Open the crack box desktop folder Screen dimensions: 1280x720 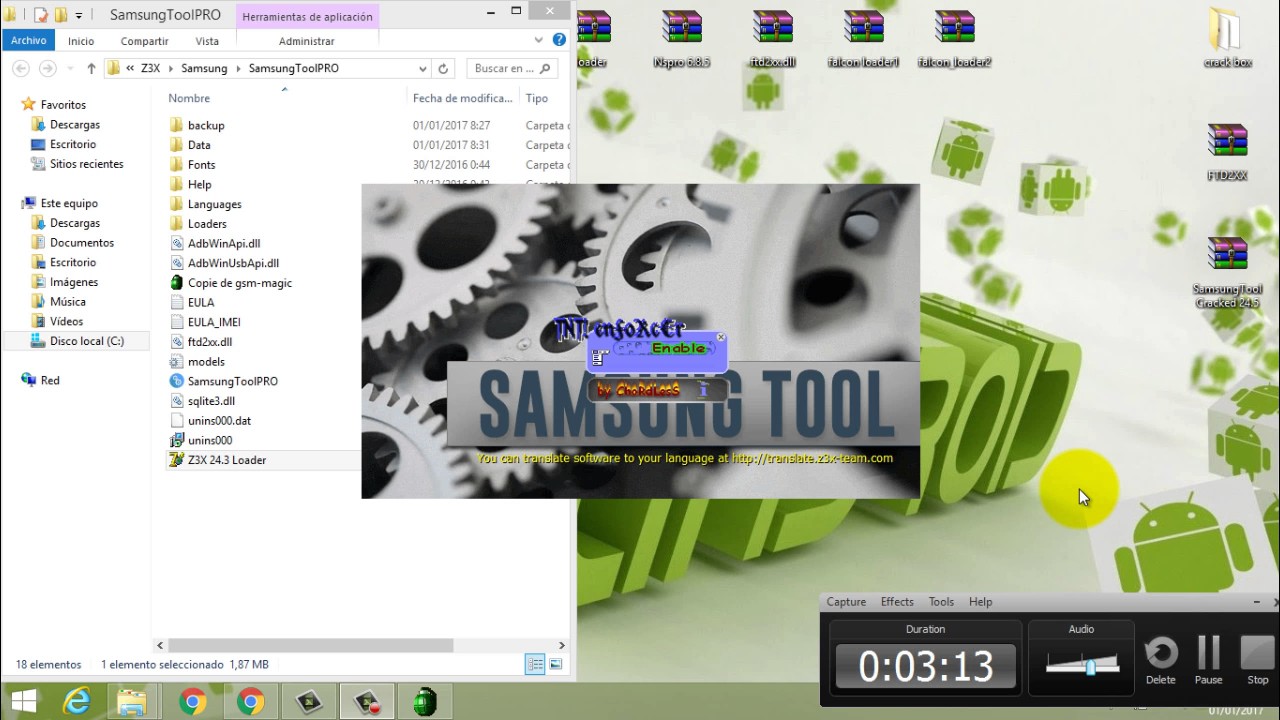1227,40
